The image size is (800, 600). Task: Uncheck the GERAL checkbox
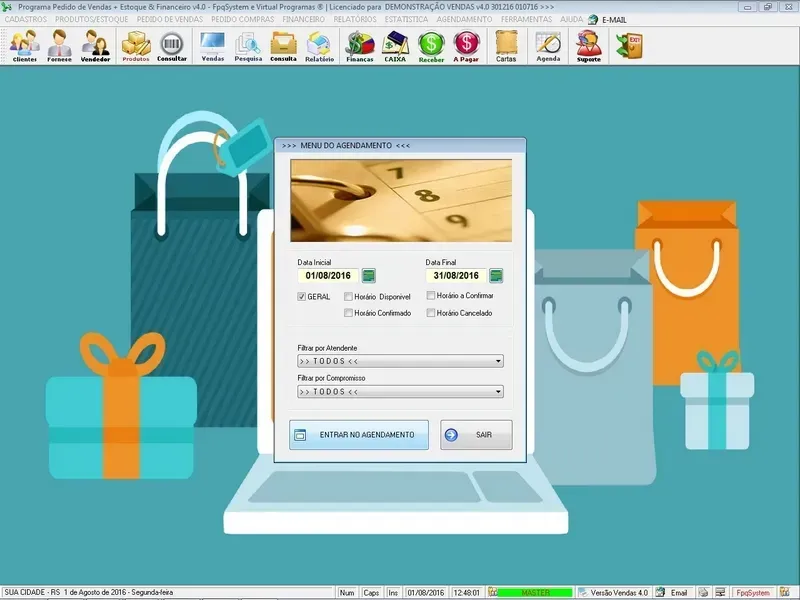[x=302, y=297]
